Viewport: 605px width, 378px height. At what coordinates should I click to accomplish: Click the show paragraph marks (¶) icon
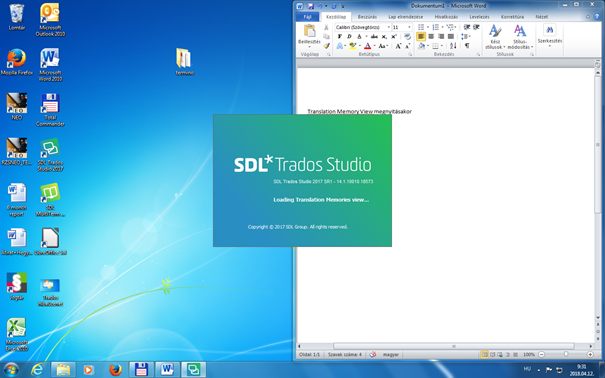[x=467, y=46]
